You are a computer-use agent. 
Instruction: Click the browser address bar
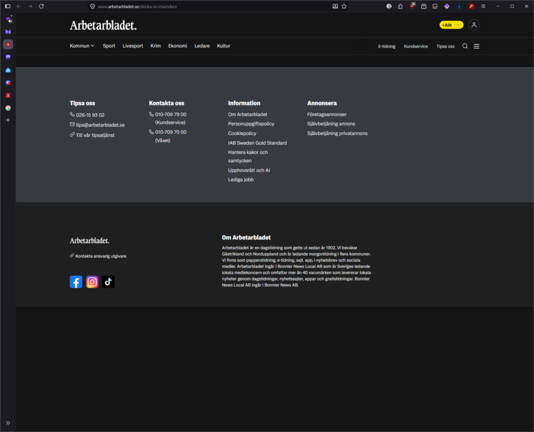pyautogui.click(x=211, y=6)
